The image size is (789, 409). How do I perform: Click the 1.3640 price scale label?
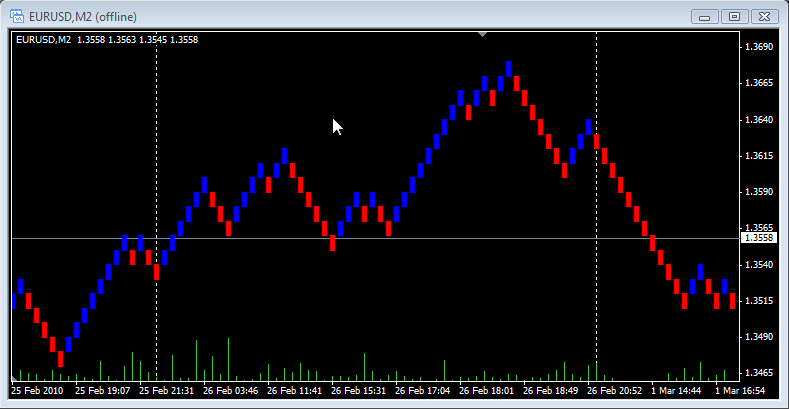click(759, 120)
